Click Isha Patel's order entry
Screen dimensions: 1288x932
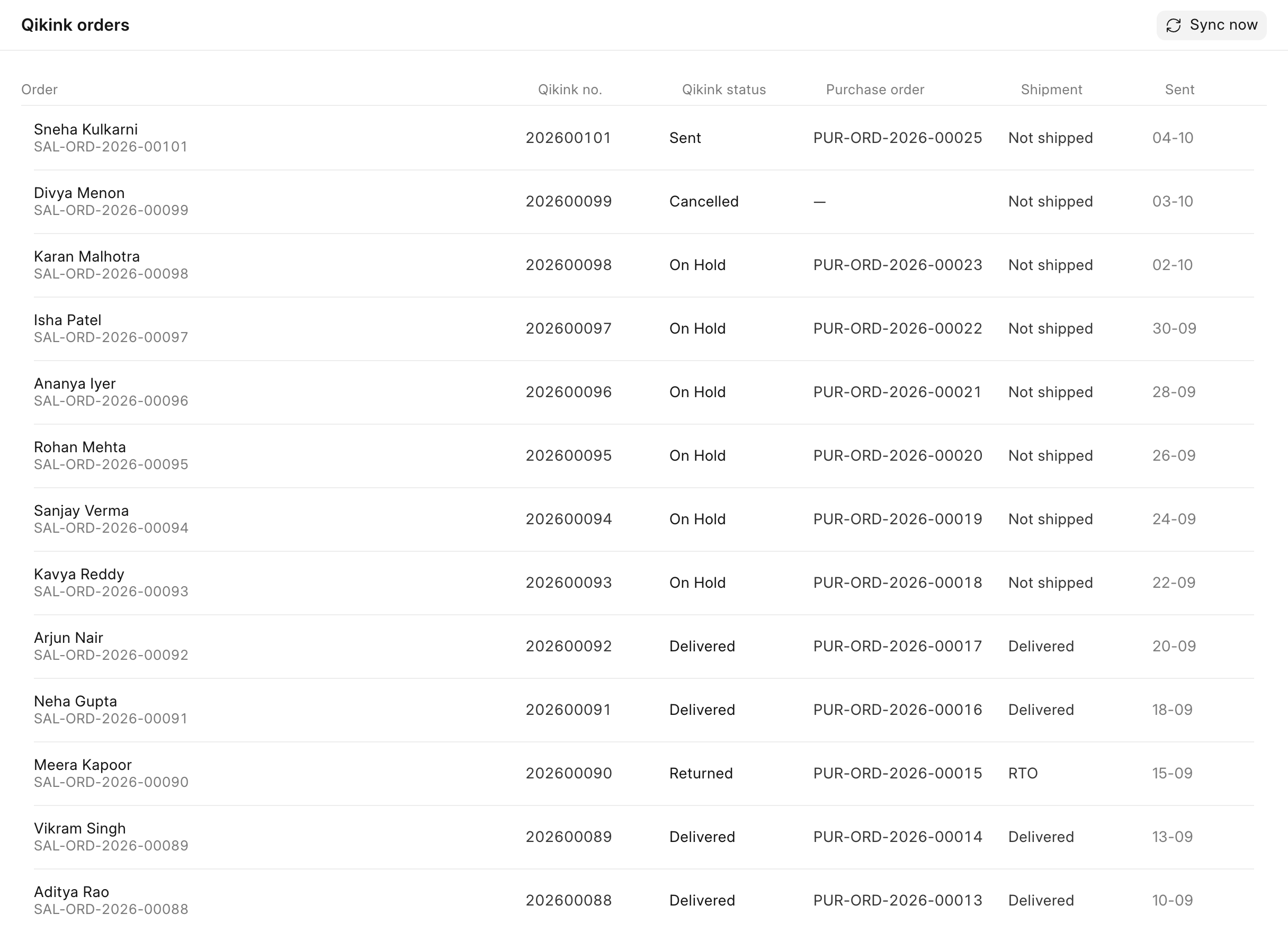[643, 329]
